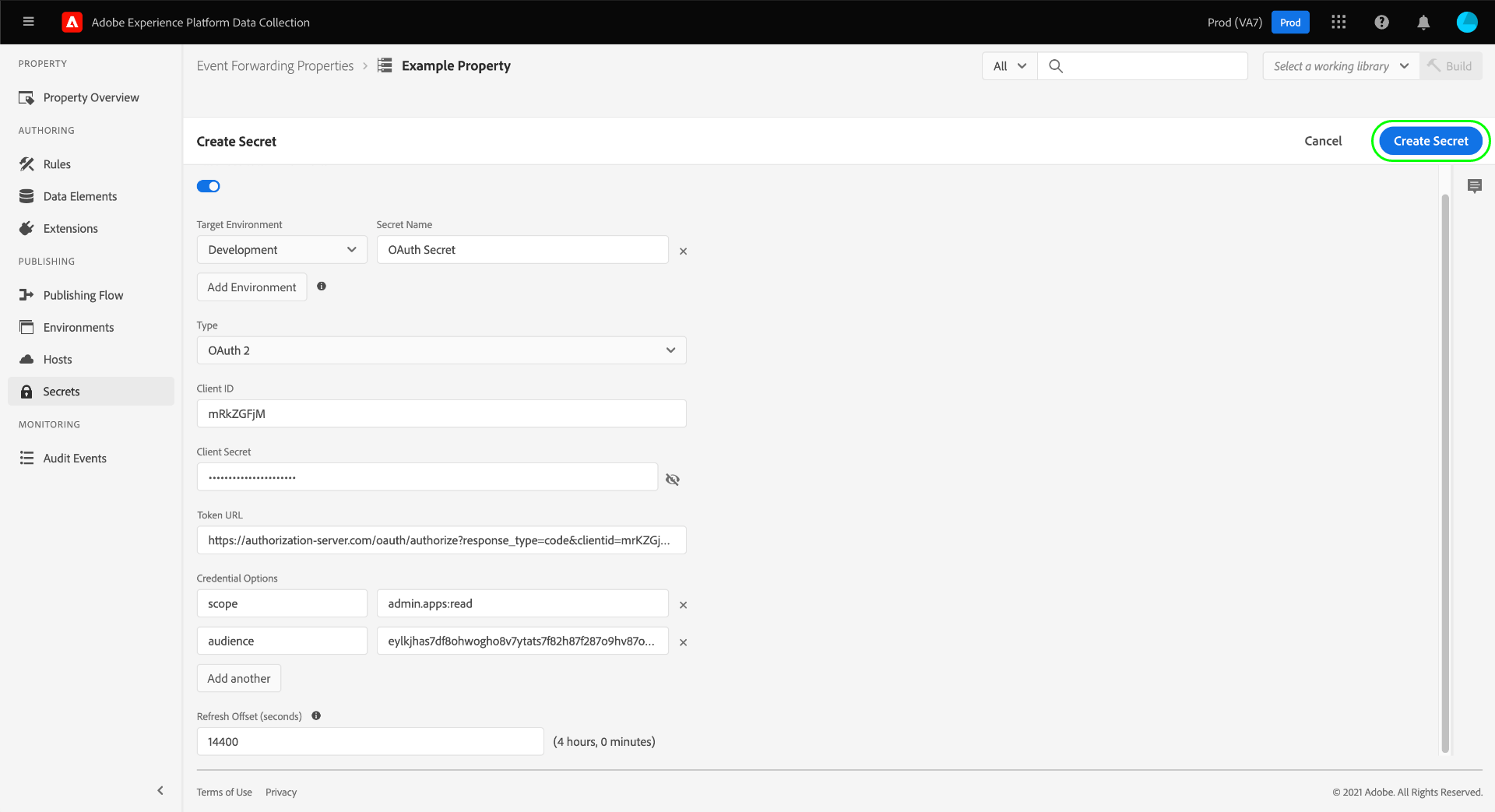Viewport: 1495px width, 812px height.
Task: Select Hosts in the sidebar
Action: tap(55, 359)
